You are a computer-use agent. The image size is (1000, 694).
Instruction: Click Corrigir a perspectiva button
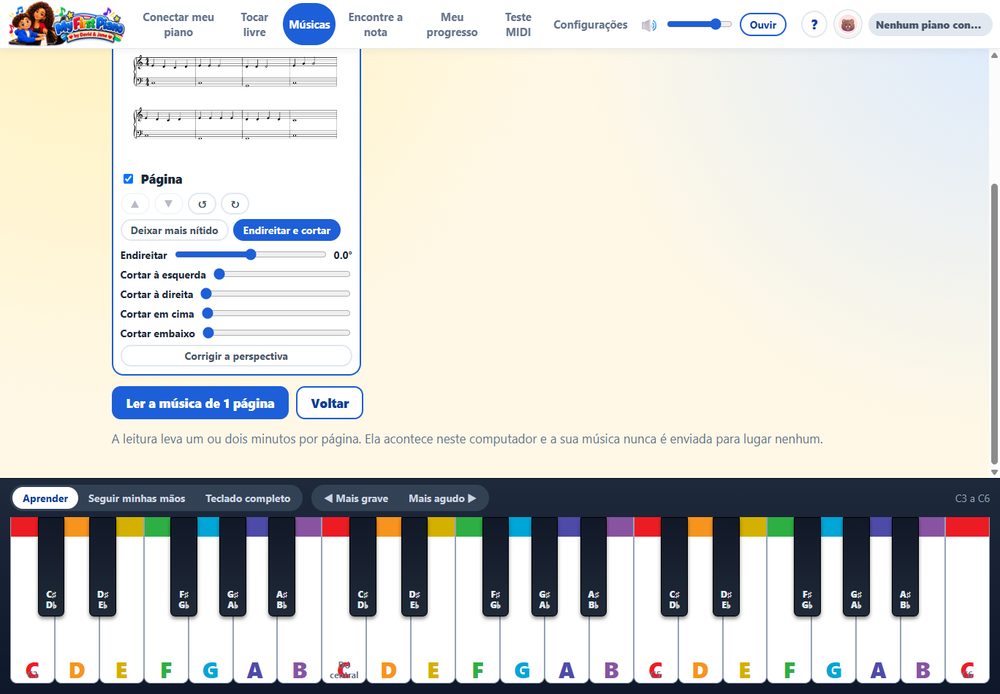click(236, 356)
